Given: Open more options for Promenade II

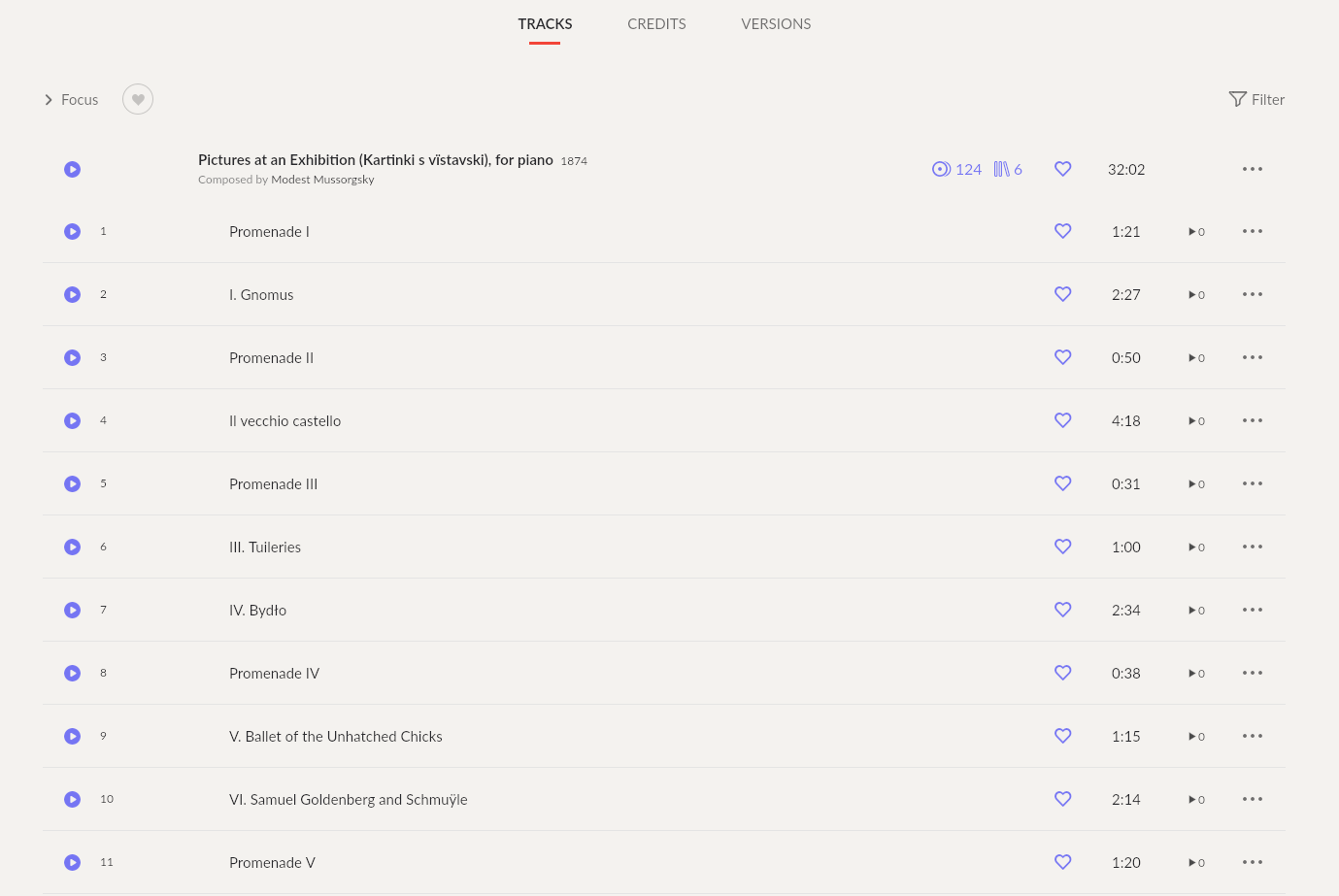Looking at the screenshot, I should (1252, 357).
